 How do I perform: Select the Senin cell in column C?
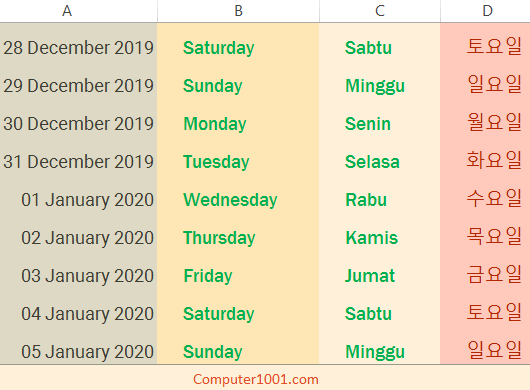[380, 124]
